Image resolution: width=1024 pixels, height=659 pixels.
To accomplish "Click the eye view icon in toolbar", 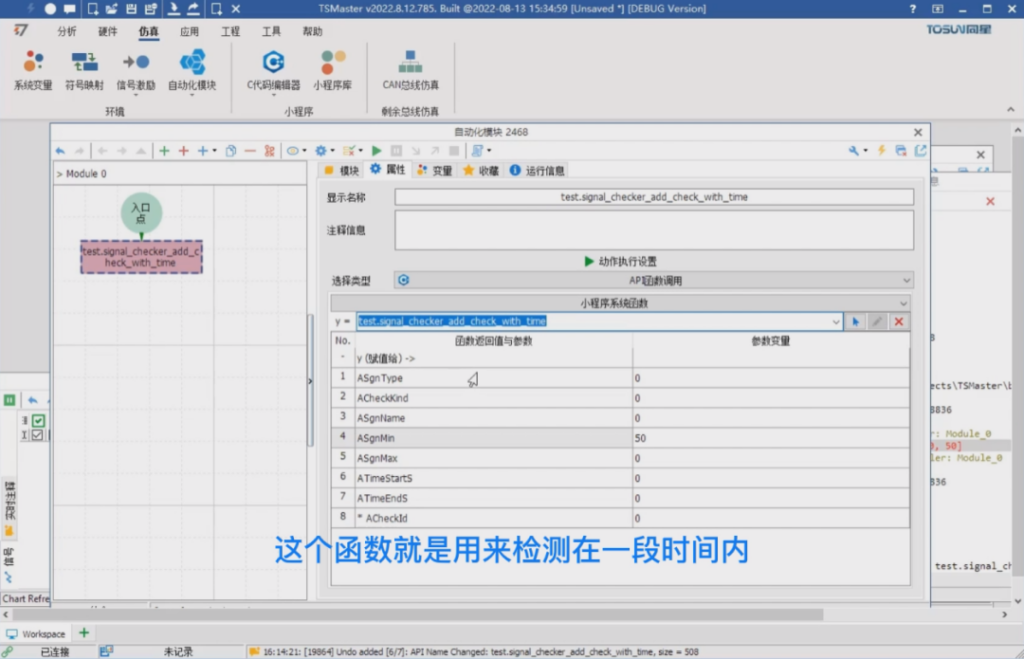I will pyautogui.click(x=293, y=151).
